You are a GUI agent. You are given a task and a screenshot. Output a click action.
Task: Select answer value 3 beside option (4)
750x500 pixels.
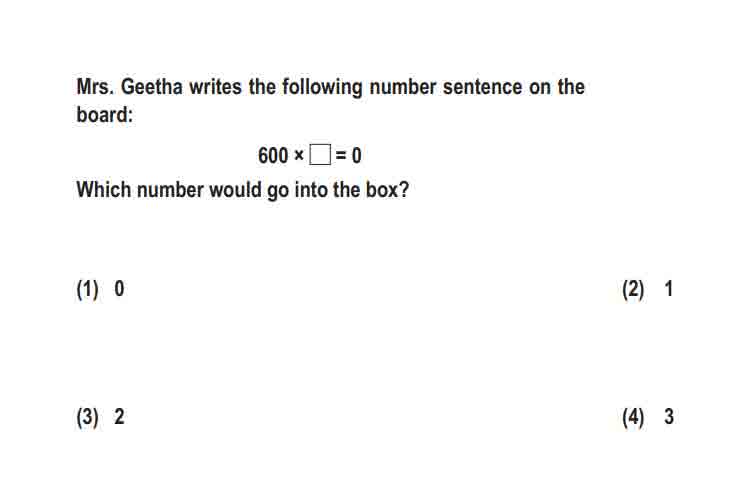click(669, 416)
